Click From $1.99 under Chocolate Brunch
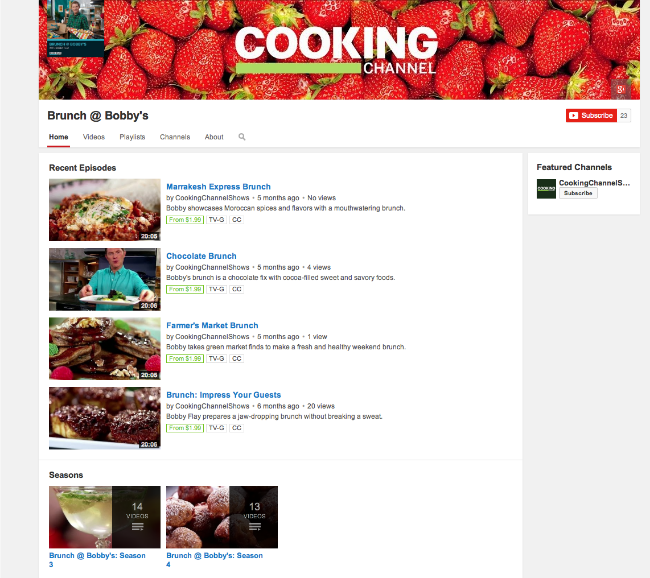Viewport: 650px width, 578px height. 185,289
